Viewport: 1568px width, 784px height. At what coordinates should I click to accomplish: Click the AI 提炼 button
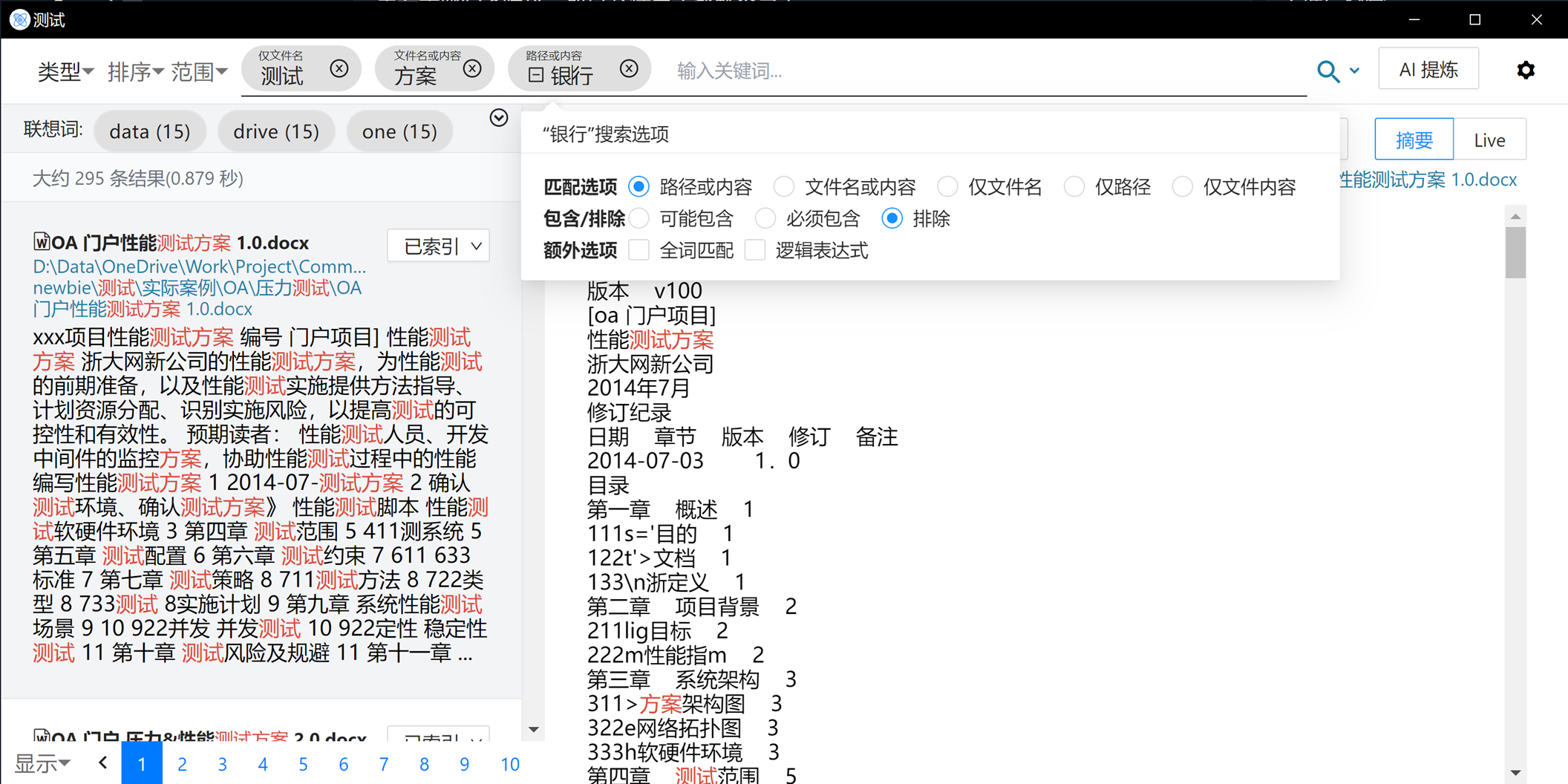pyautogui.click(x=1428, y=70)
